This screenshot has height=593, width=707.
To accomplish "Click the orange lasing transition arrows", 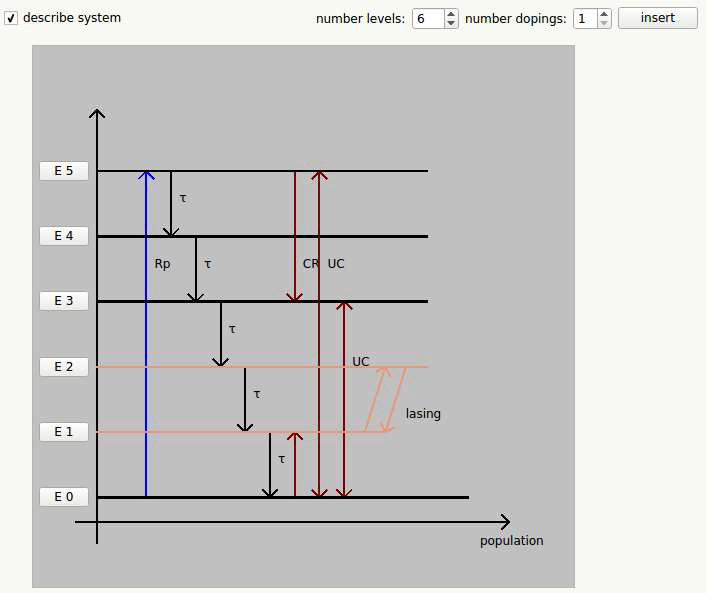I will pos(386,399).
